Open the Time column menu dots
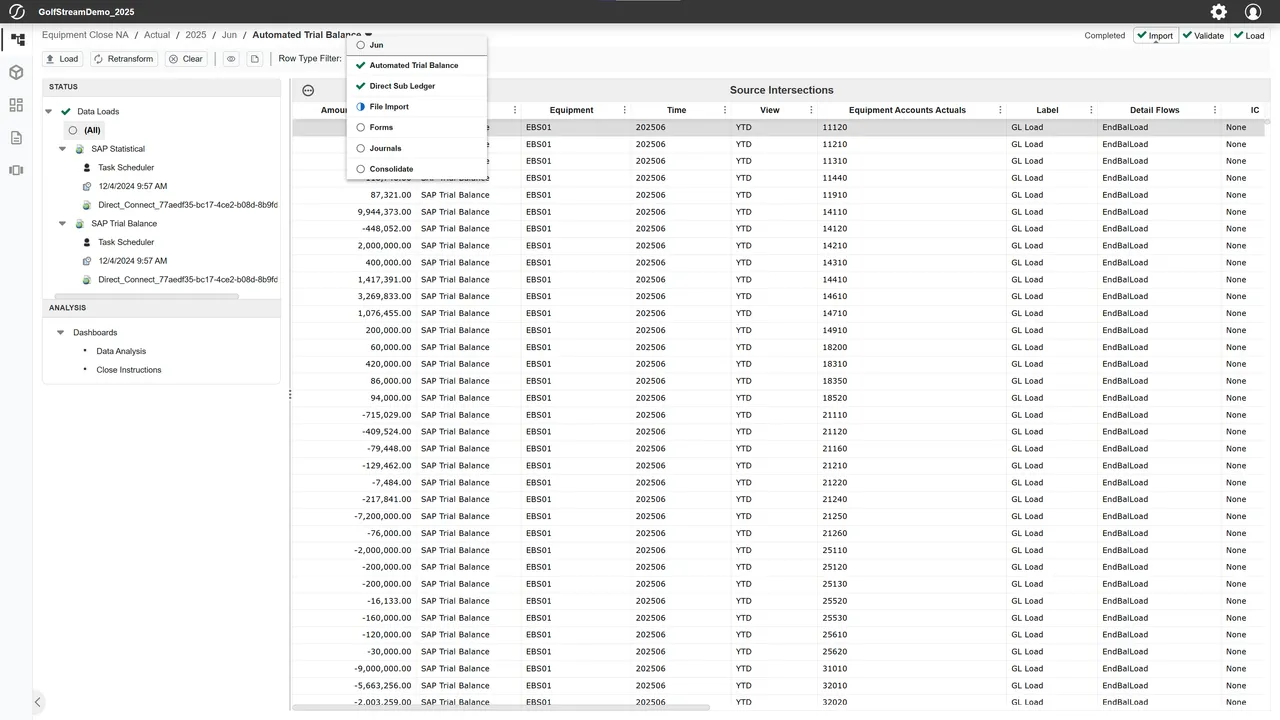Viewport: 1280px width, 720px height. tap(725, 110)
